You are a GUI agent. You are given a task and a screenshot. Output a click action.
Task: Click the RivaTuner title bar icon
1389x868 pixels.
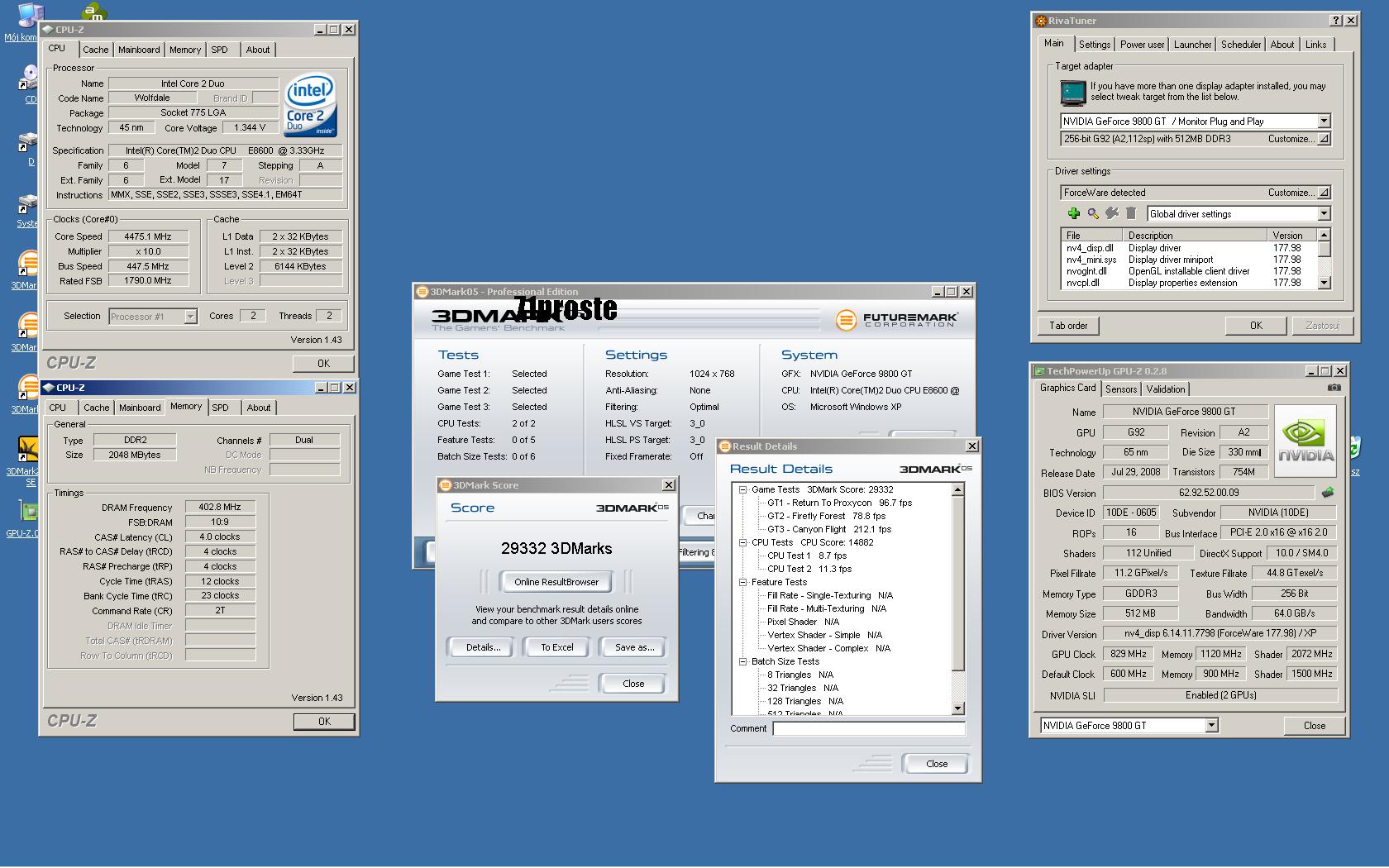1042,21
